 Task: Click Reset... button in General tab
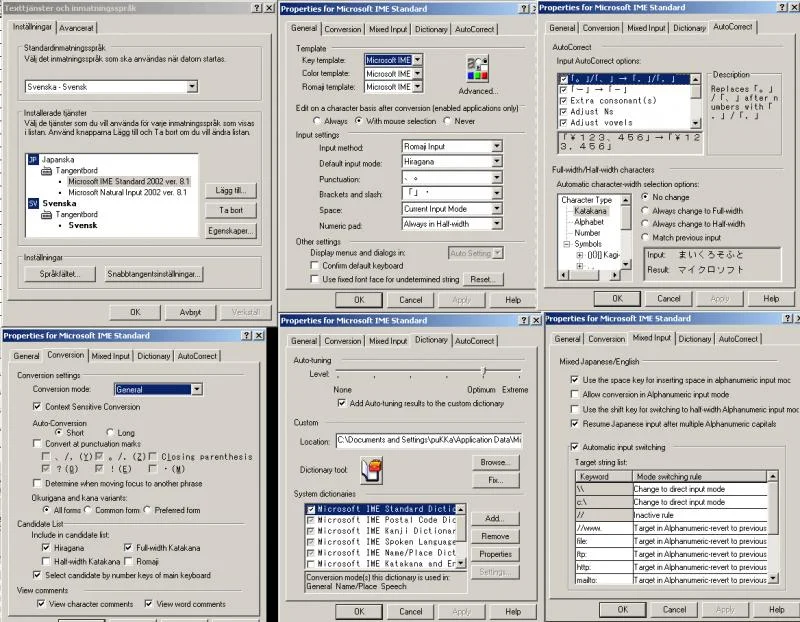coord(483,280)
